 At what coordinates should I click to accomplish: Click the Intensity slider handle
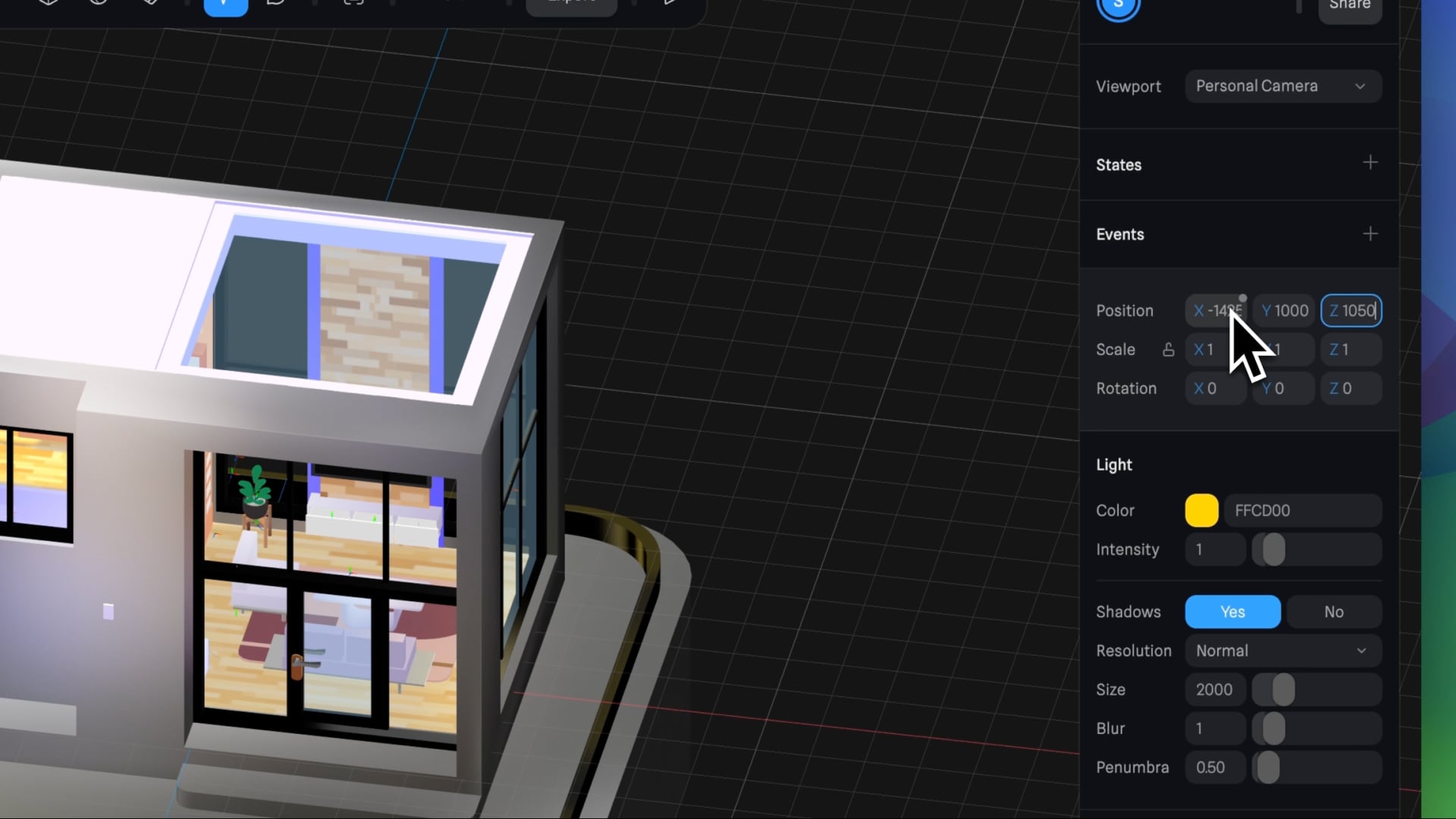(x=1273, y=550)
